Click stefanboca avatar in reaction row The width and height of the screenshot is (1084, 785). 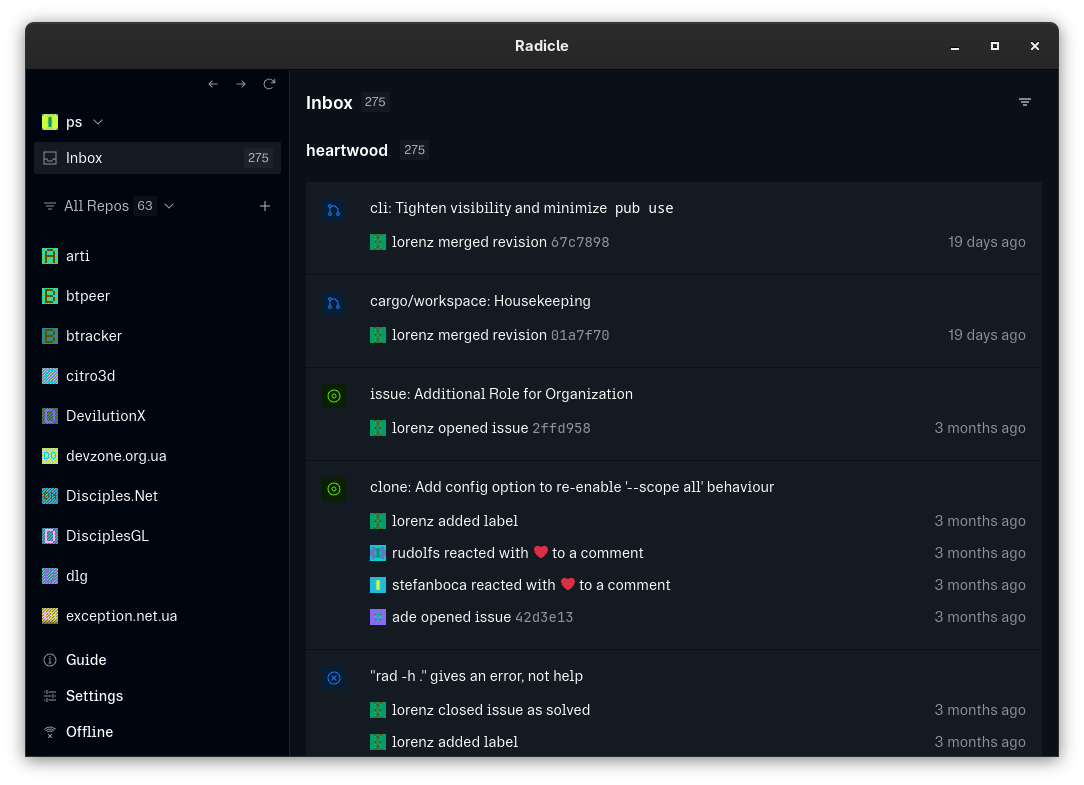point(378,585)
